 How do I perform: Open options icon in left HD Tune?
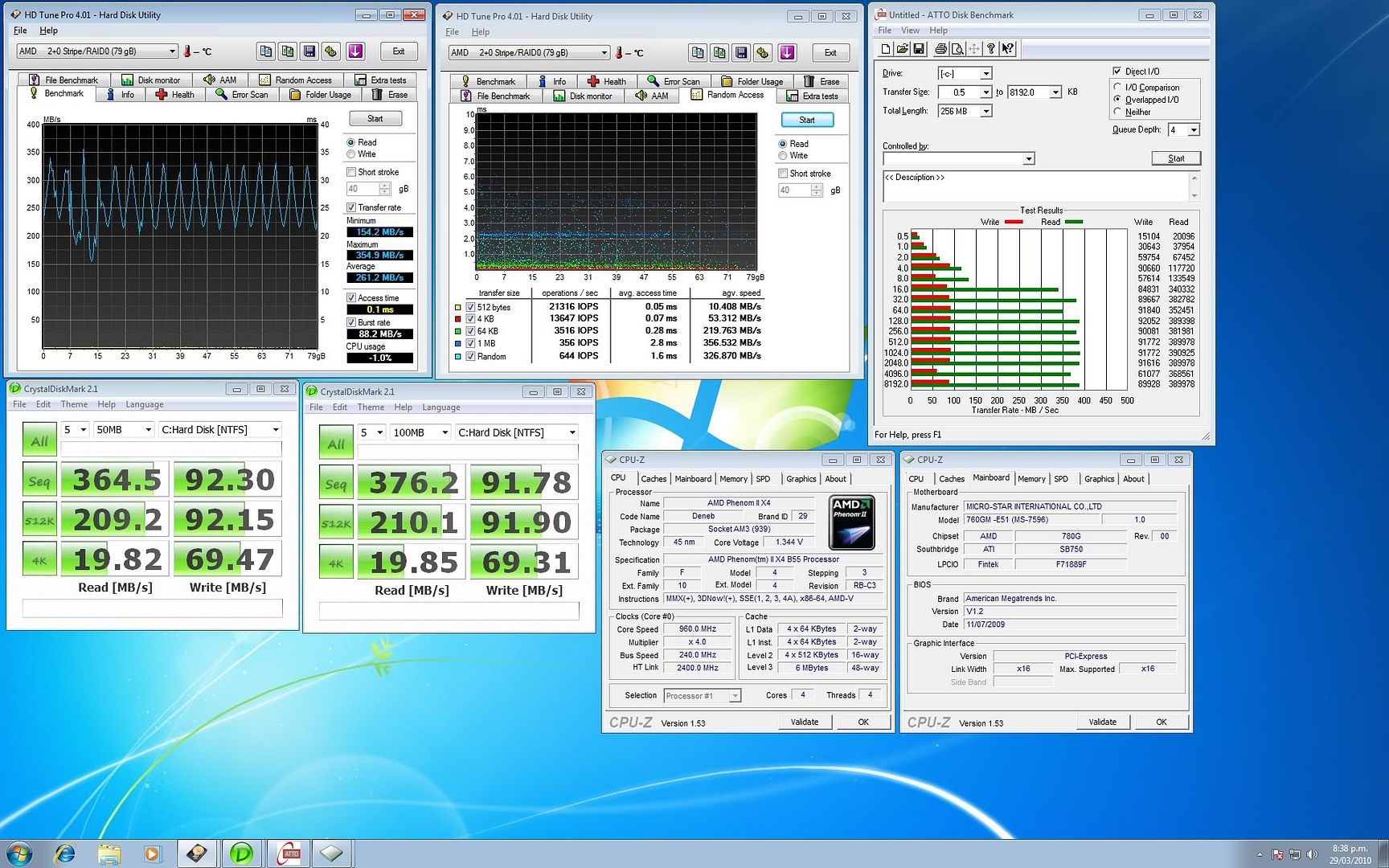click(x=330, y=51)
